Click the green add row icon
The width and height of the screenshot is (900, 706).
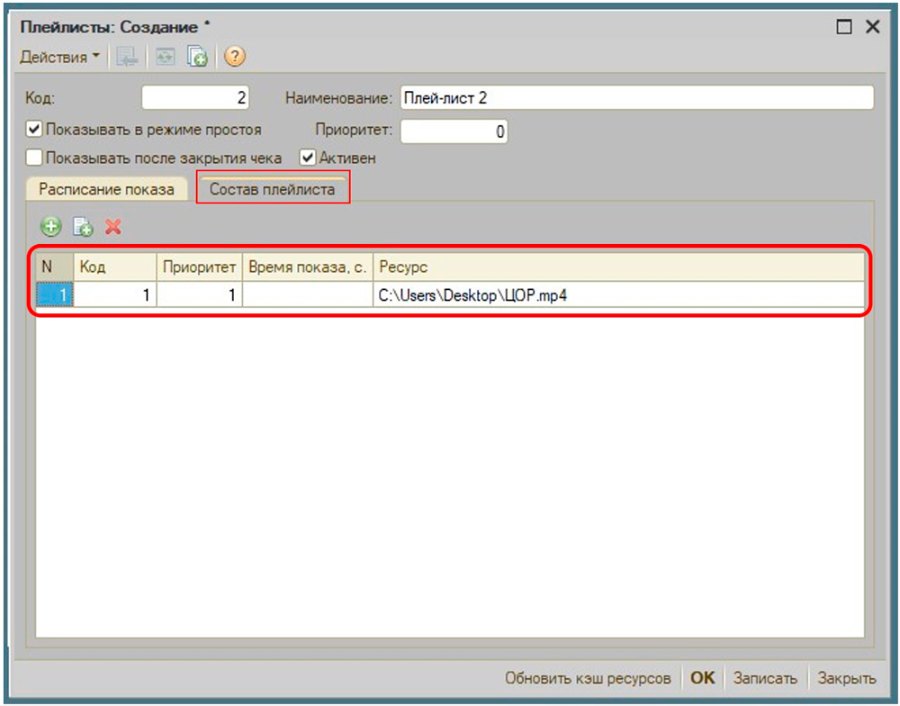point(51,227)
